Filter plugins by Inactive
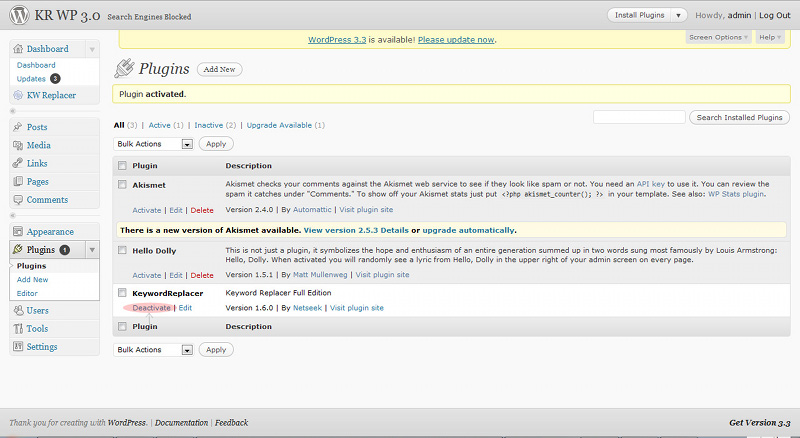The width and height of the screenshot is (800, 438). coord(208,125)
